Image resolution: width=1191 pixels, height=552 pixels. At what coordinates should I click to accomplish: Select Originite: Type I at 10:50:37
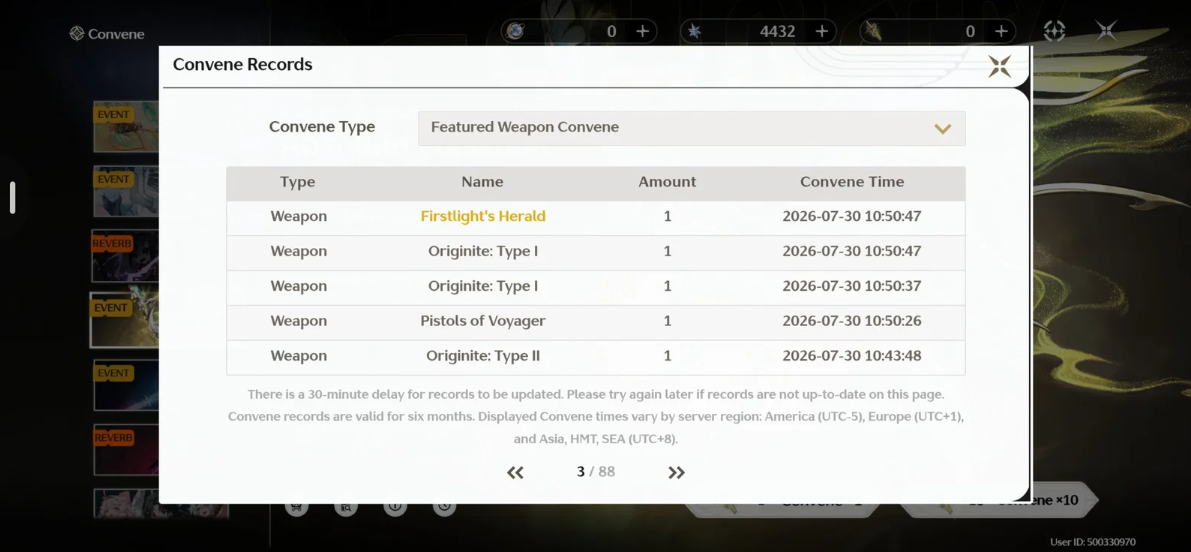[483, 286]
